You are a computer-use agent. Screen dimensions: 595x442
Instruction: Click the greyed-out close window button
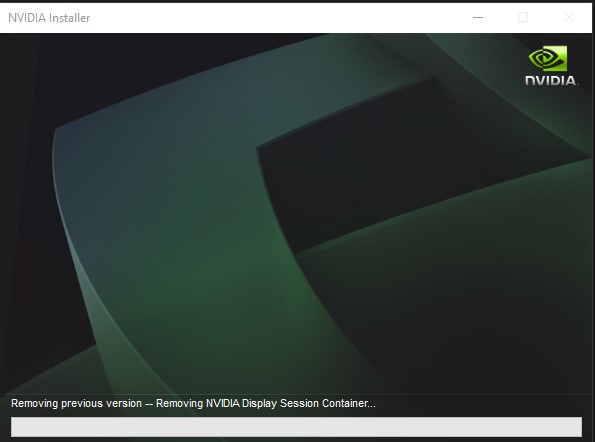568,17
